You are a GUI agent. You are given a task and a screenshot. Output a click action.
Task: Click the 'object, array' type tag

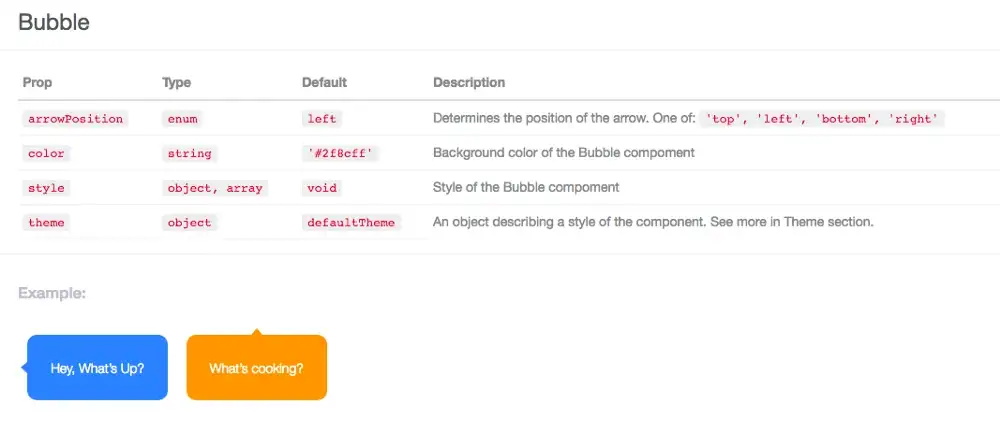[x=215, y=187]
